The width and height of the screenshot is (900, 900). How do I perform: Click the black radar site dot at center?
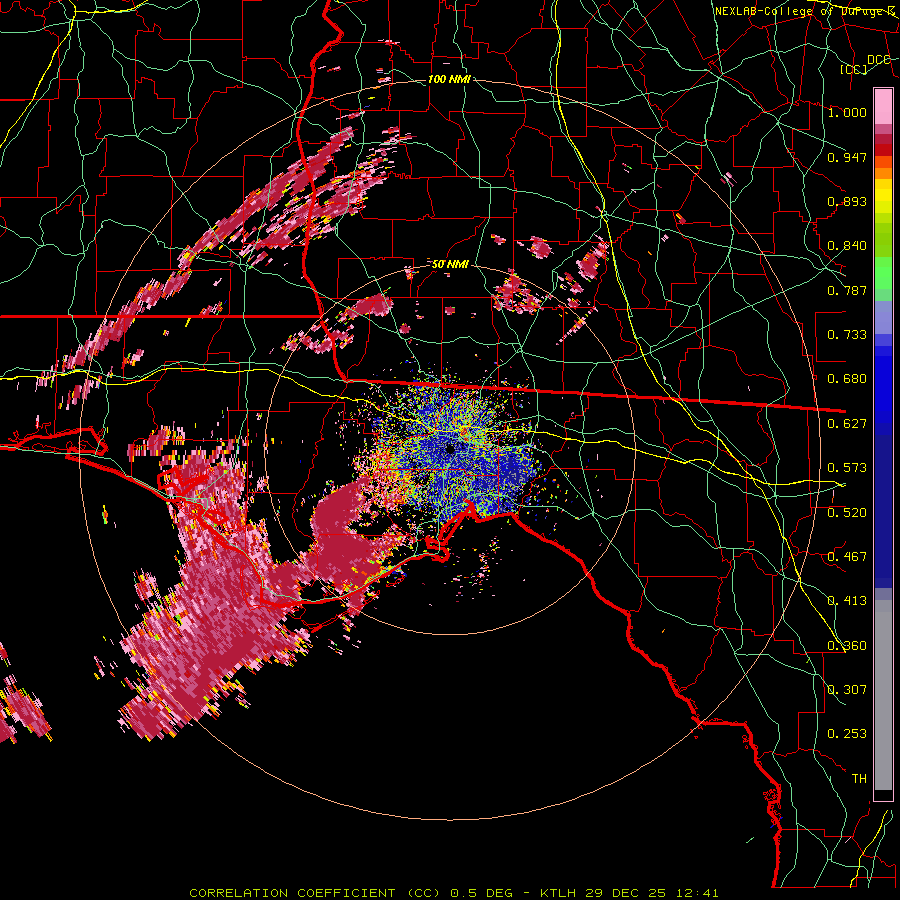point(450,448)
